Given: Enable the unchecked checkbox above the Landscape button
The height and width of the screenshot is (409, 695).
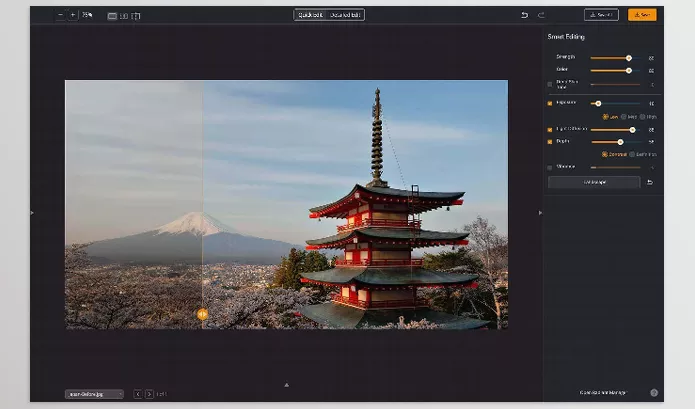Looking at the screenshot, I should point(550,167).
